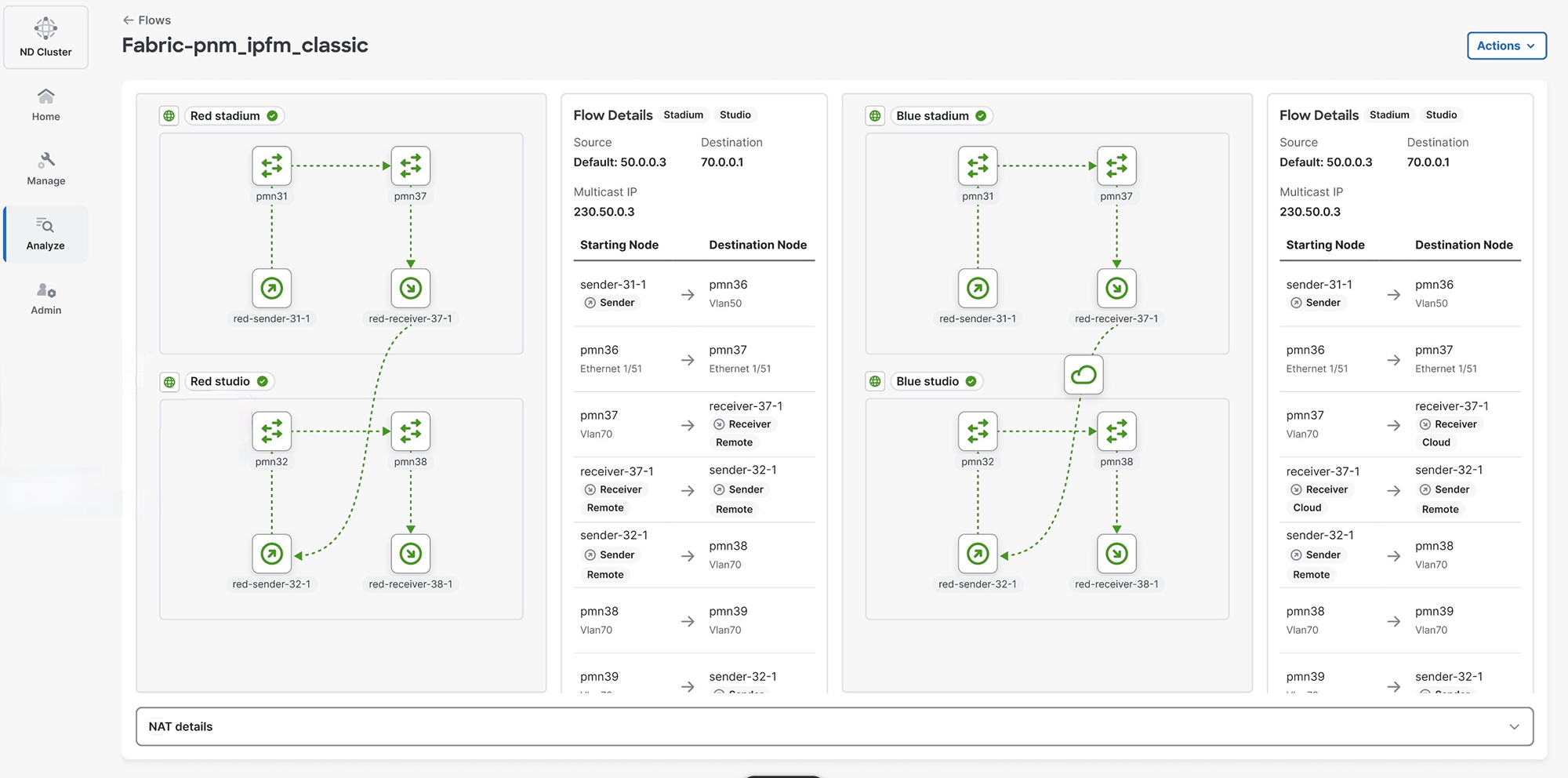Image resolution: width=1568 pixels, height=778 pixels.
Task: Open the Home sidebar icon
Action: coord(45,96)
